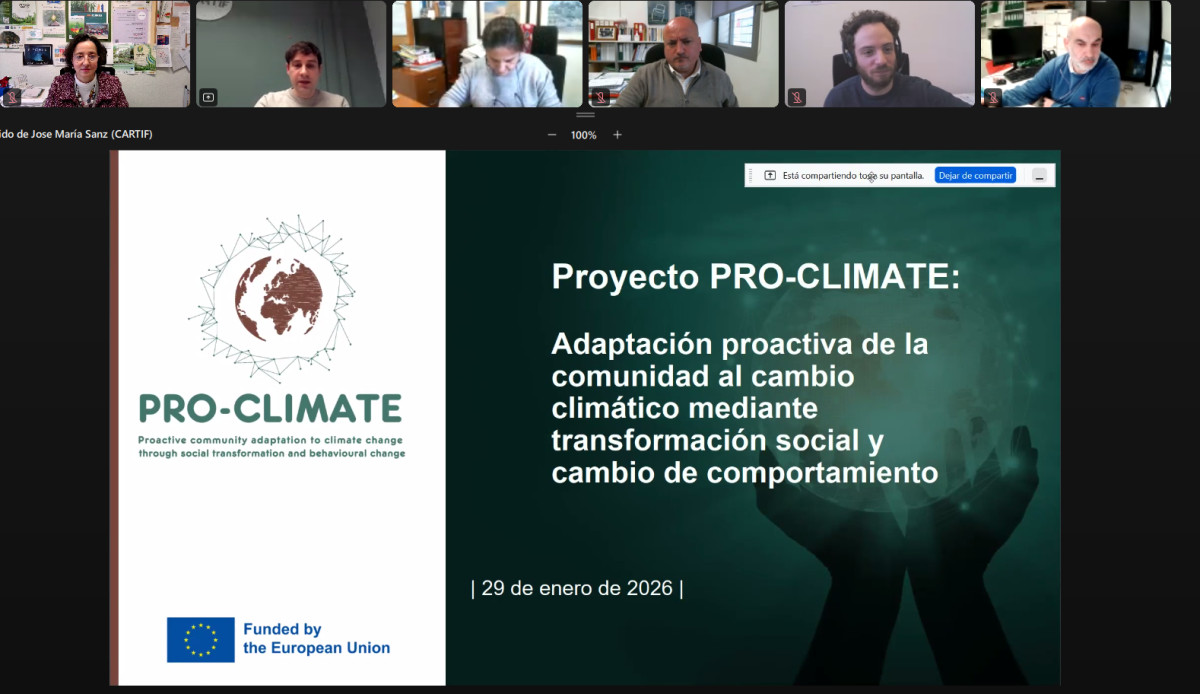Click the first participant's video thumbnail
Image resolution: width=1200 pixels, height=694 pixels.
[x=96, y=54]
